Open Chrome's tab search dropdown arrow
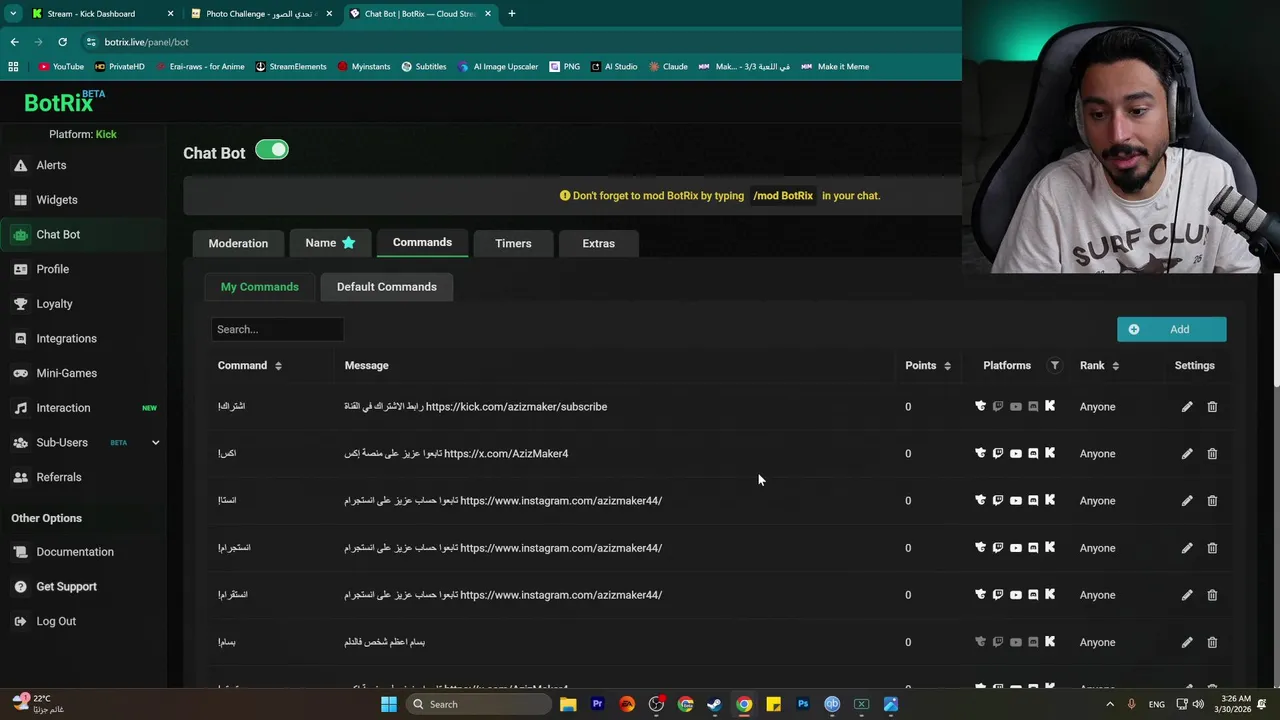 pyautogui.click(x=13, y=14)
